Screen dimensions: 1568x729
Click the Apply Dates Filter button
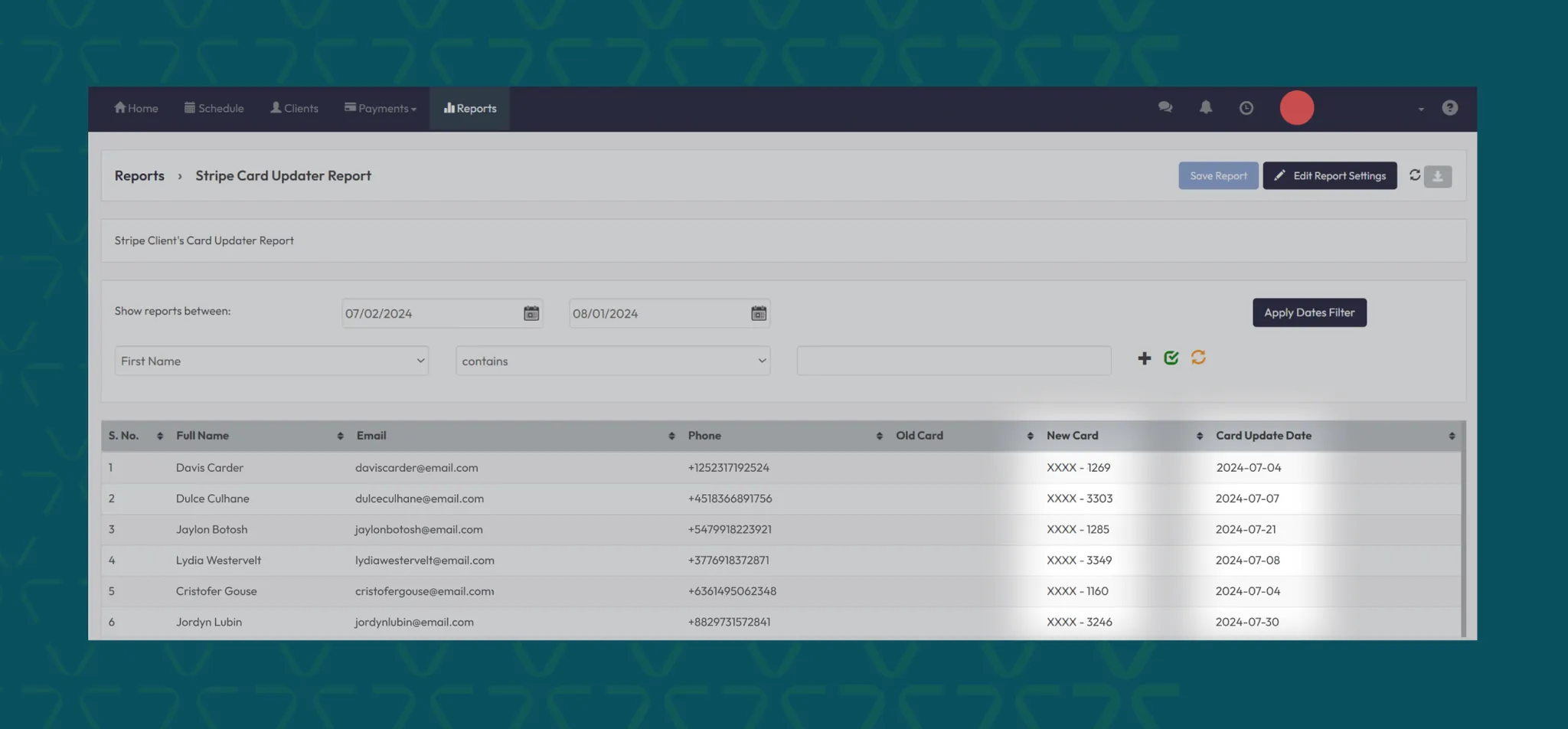tap(1308, 312)
